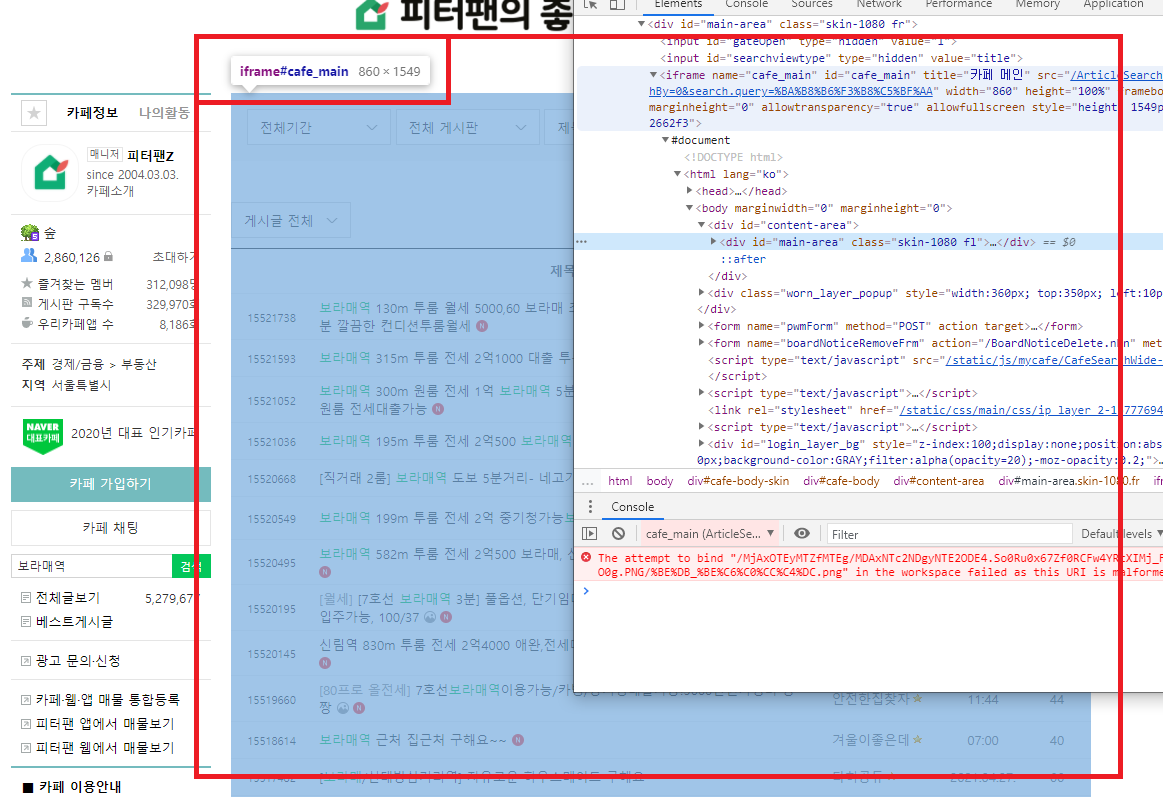Open the ip_layer stylesheet href link

click(x=1031, y=410)
